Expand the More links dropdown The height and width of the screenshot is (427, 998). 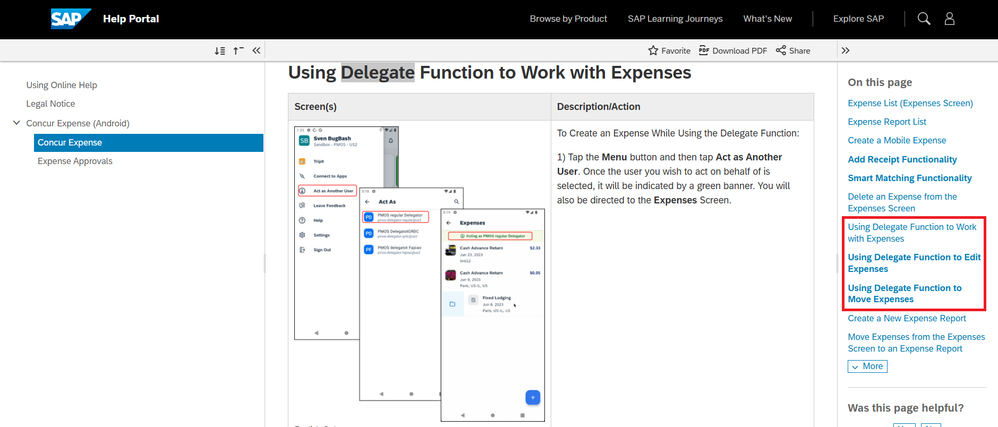pos(867,367)
